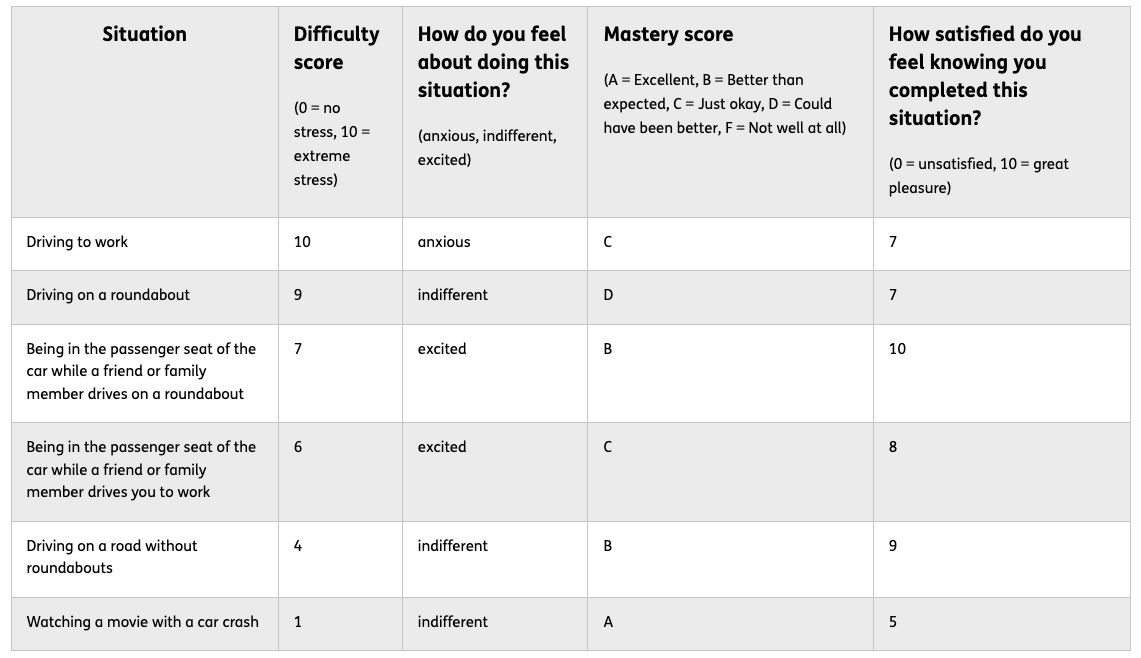The image size is (1141, 658).
Task: Click the 'Situation' column header
Action: coord(145,112)
